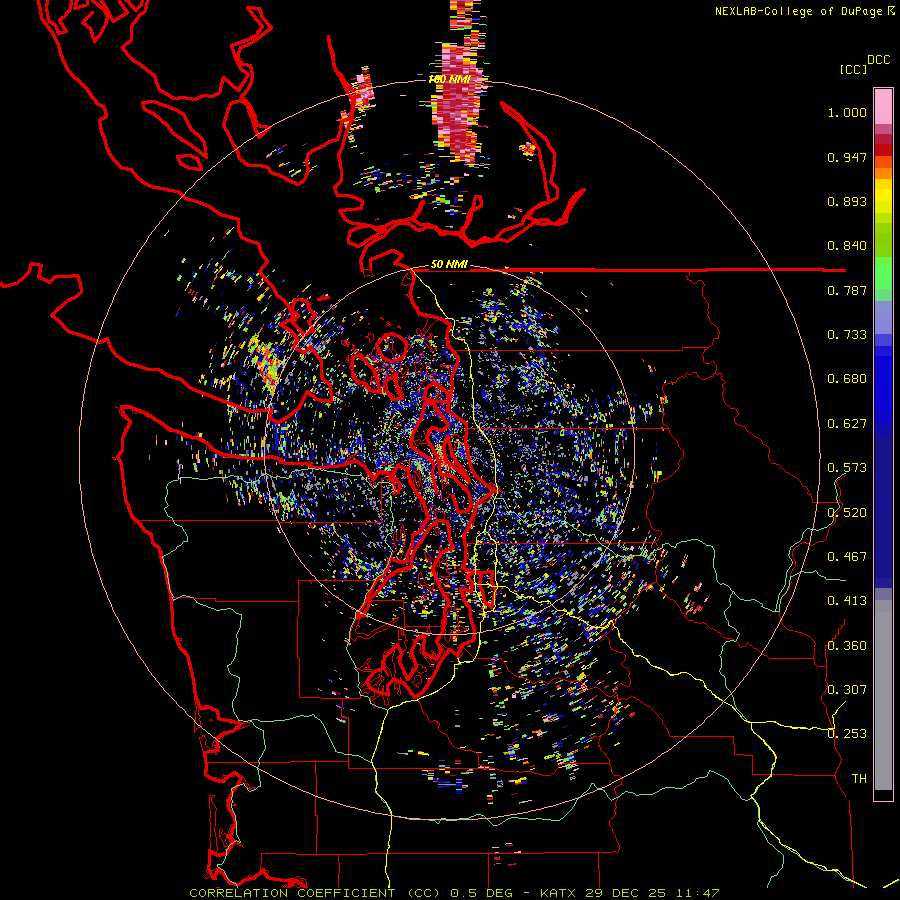Click the 1.000 value on the color scale

coord(847,112)
